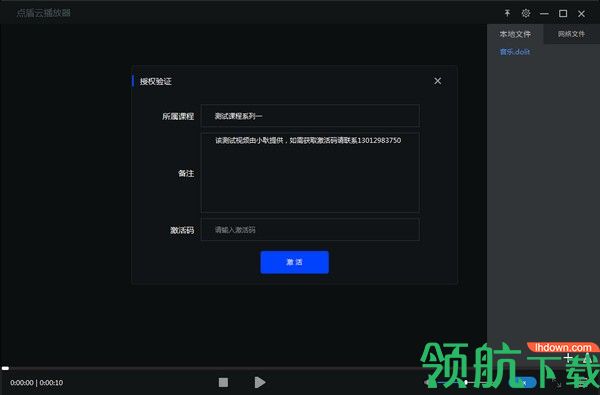Click the 所属课程 field showing 测试课程系列一
Screen dimensions: 600x395
[310, 116]
